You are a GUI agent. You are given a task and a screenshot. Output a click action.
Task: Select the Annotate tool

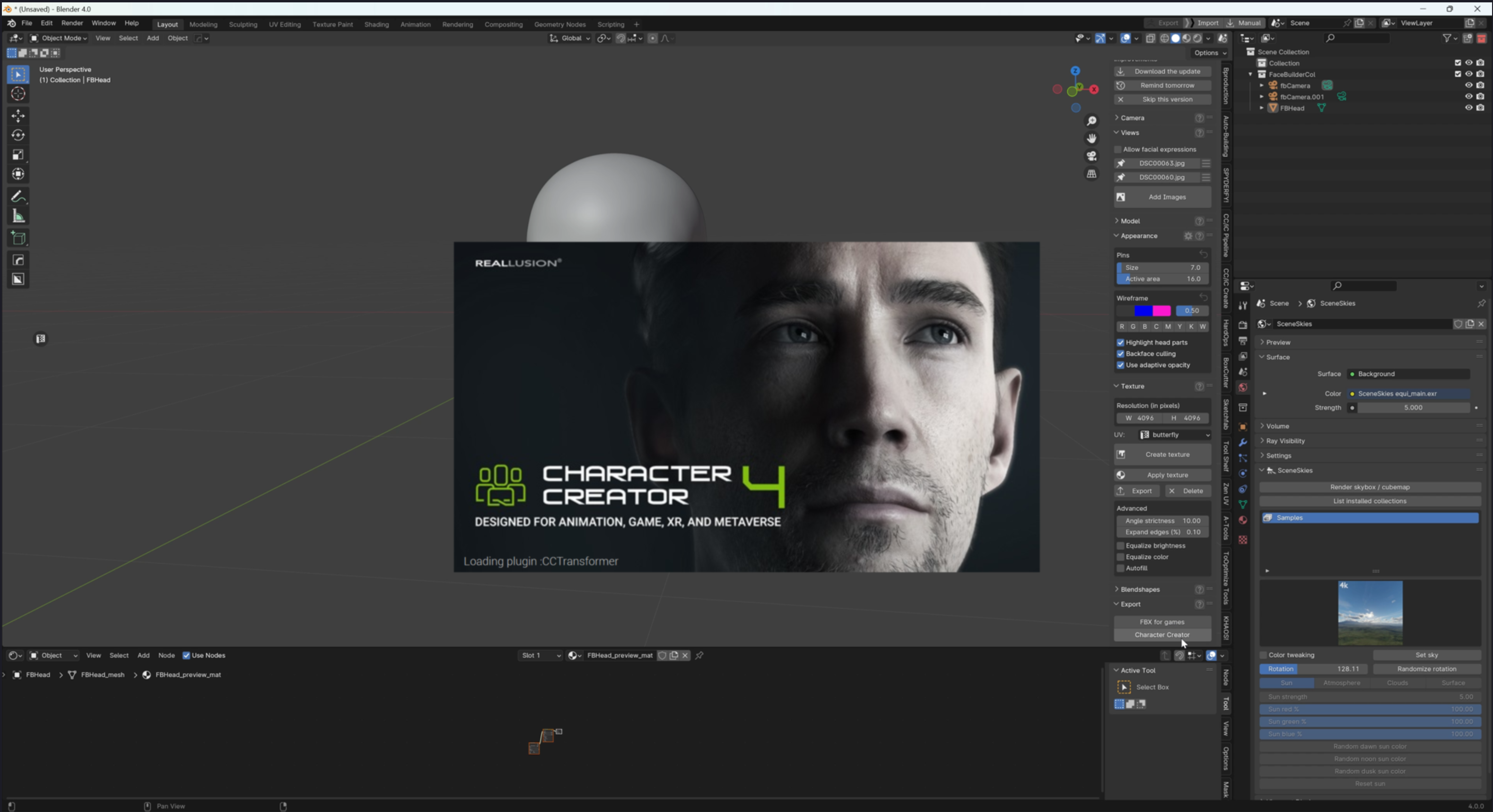pos(18,196)
